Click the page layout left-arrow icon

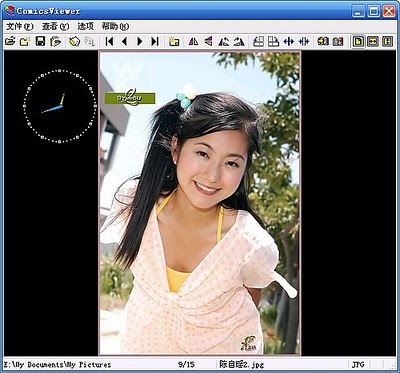(x=258, y=42)
